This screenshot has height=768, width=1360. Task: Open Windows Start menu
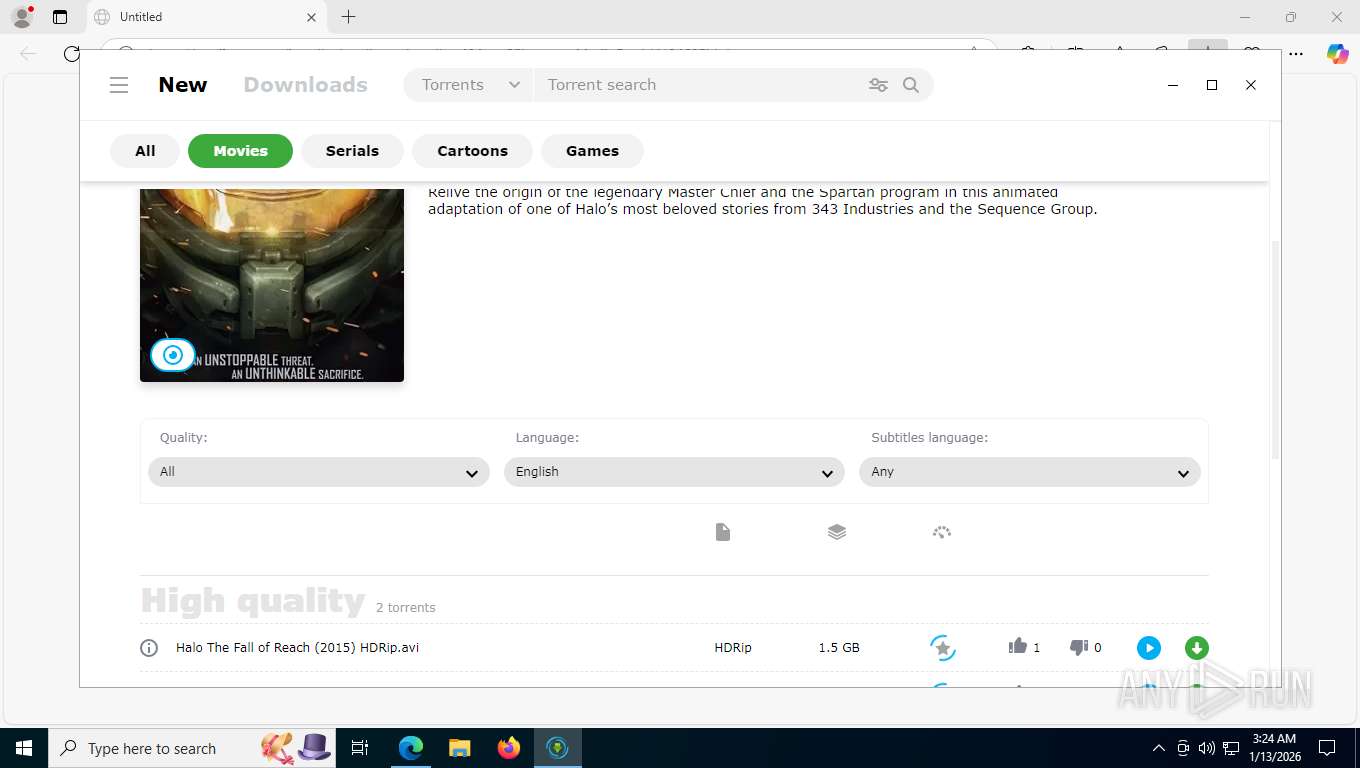(x=24, y=748)
